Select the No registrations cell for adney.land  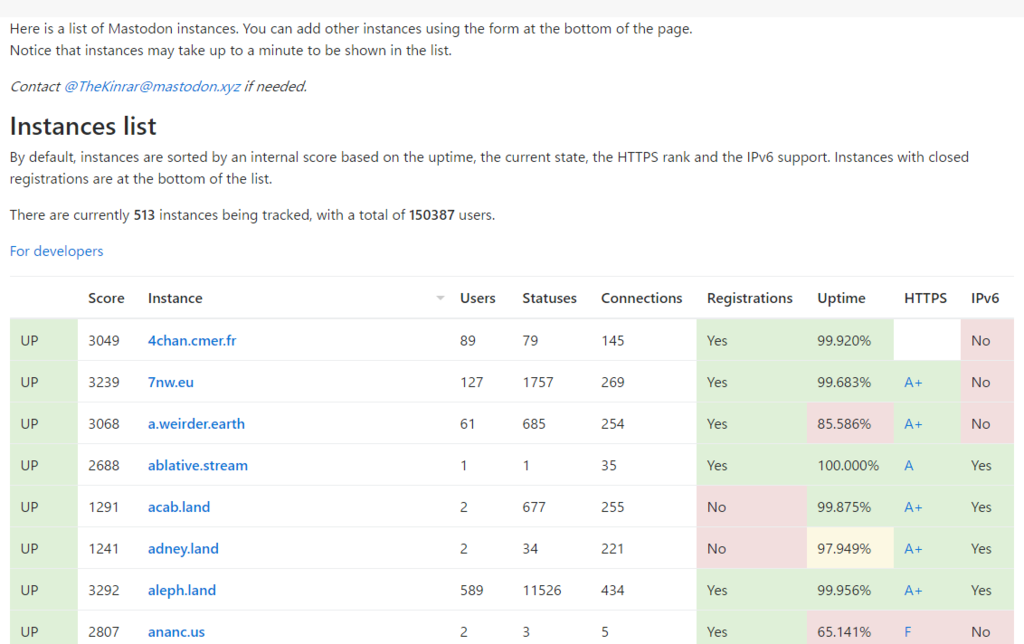[x=752, y=549]
